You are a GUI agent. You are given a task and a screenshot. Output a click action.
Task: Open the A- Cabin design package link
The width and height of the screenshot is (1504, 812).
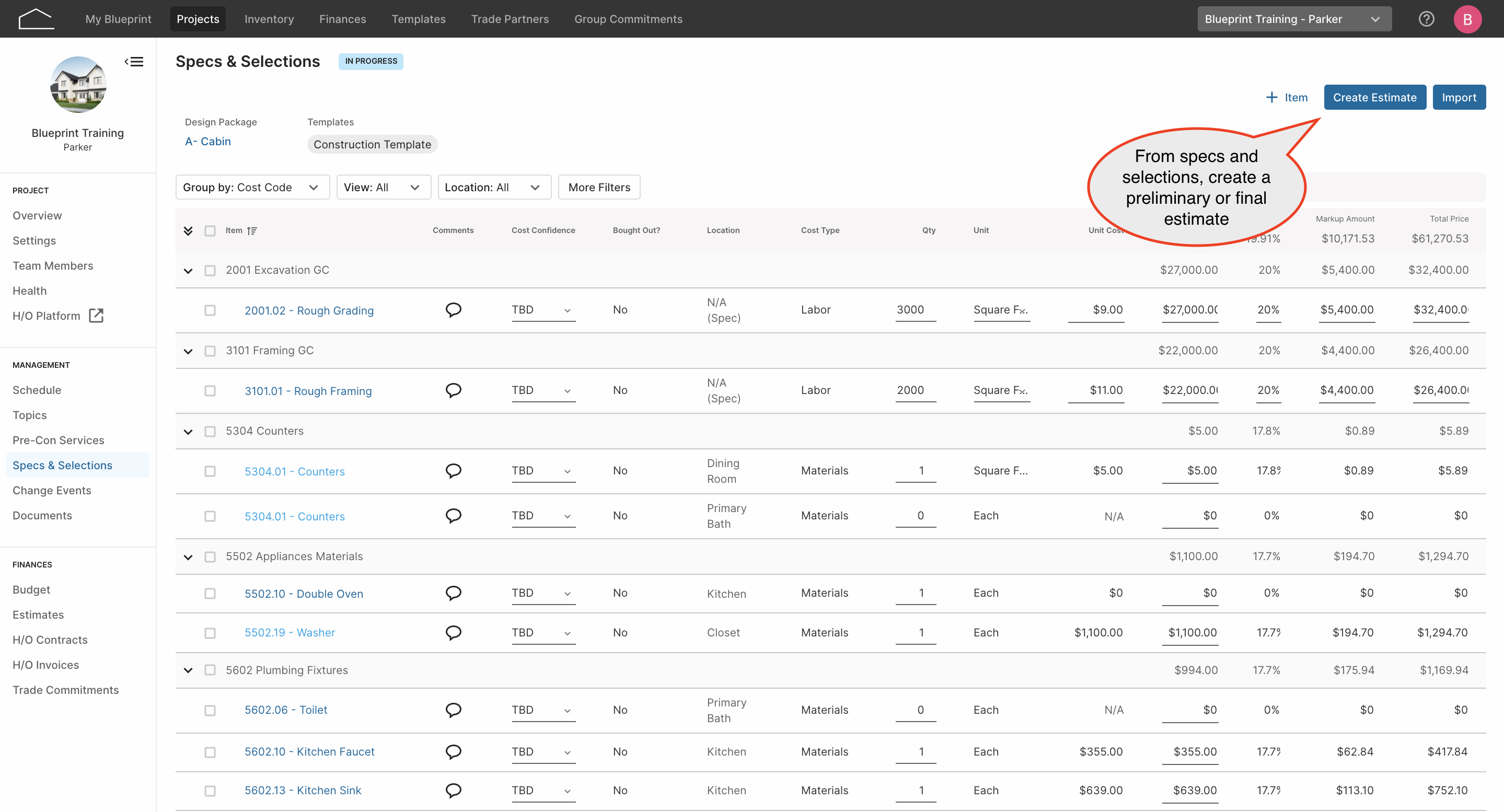point(208,141)
